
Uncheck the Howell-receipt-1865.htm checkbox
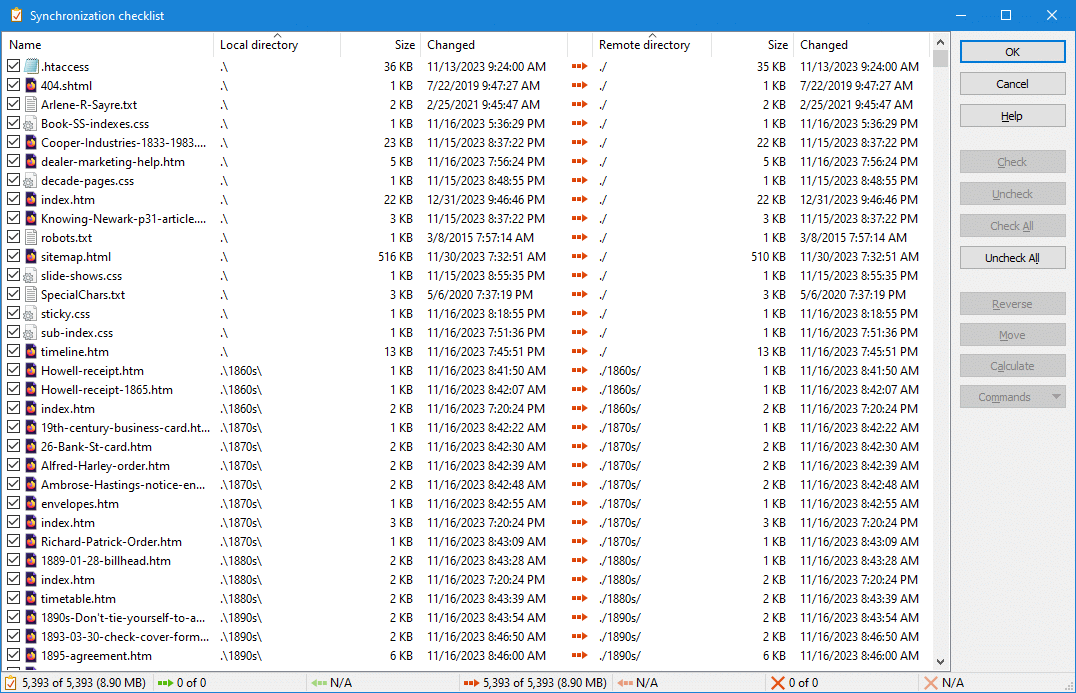pyautogui.click(x=13, y=390)
